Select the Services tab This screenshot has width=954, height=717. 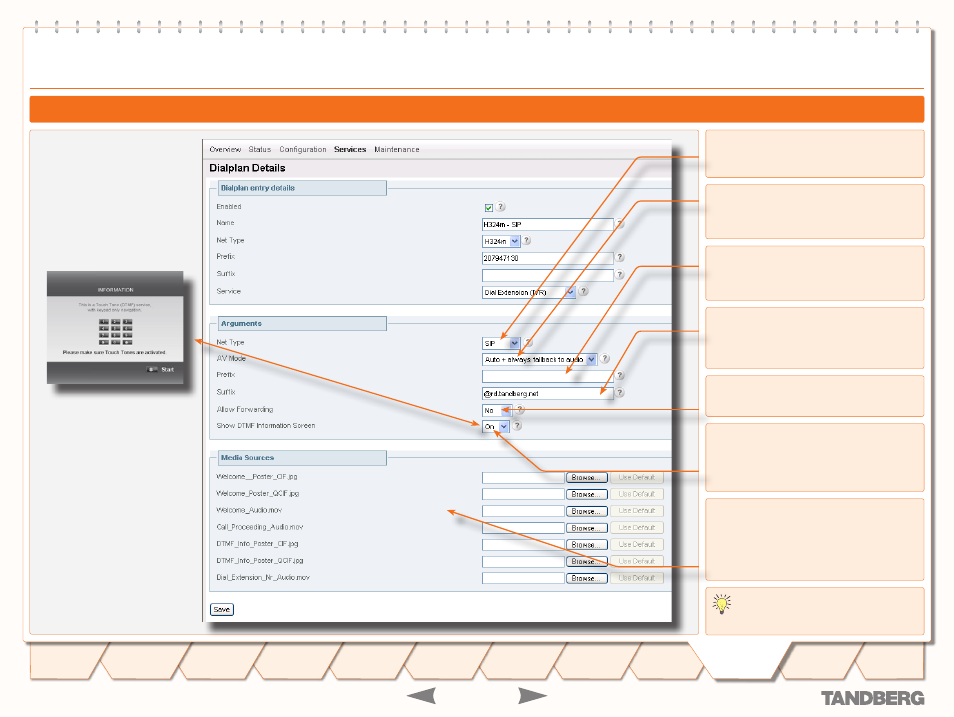click(350, 150)
